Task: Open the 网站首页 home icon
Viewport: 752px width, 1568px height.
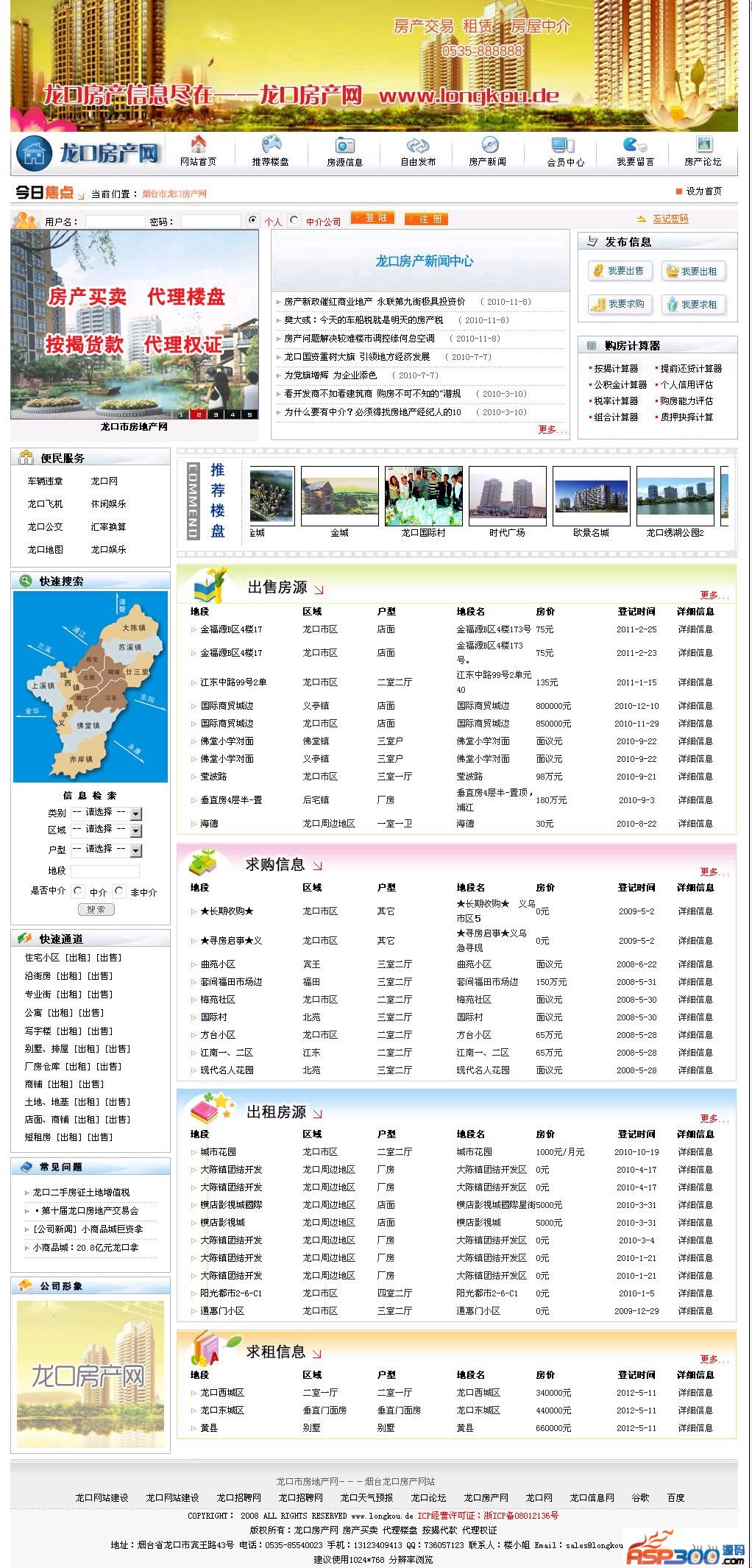Action: click(198, 144)
